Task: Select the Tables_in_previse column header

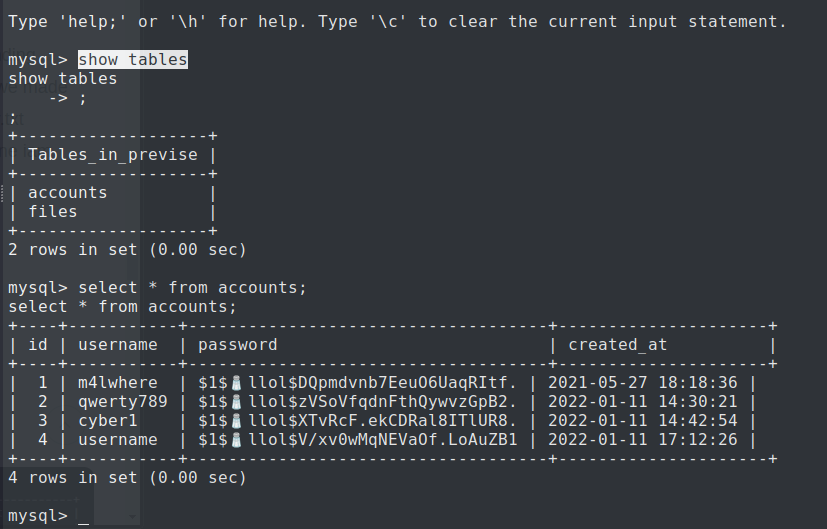Action: tap(112, 155)
